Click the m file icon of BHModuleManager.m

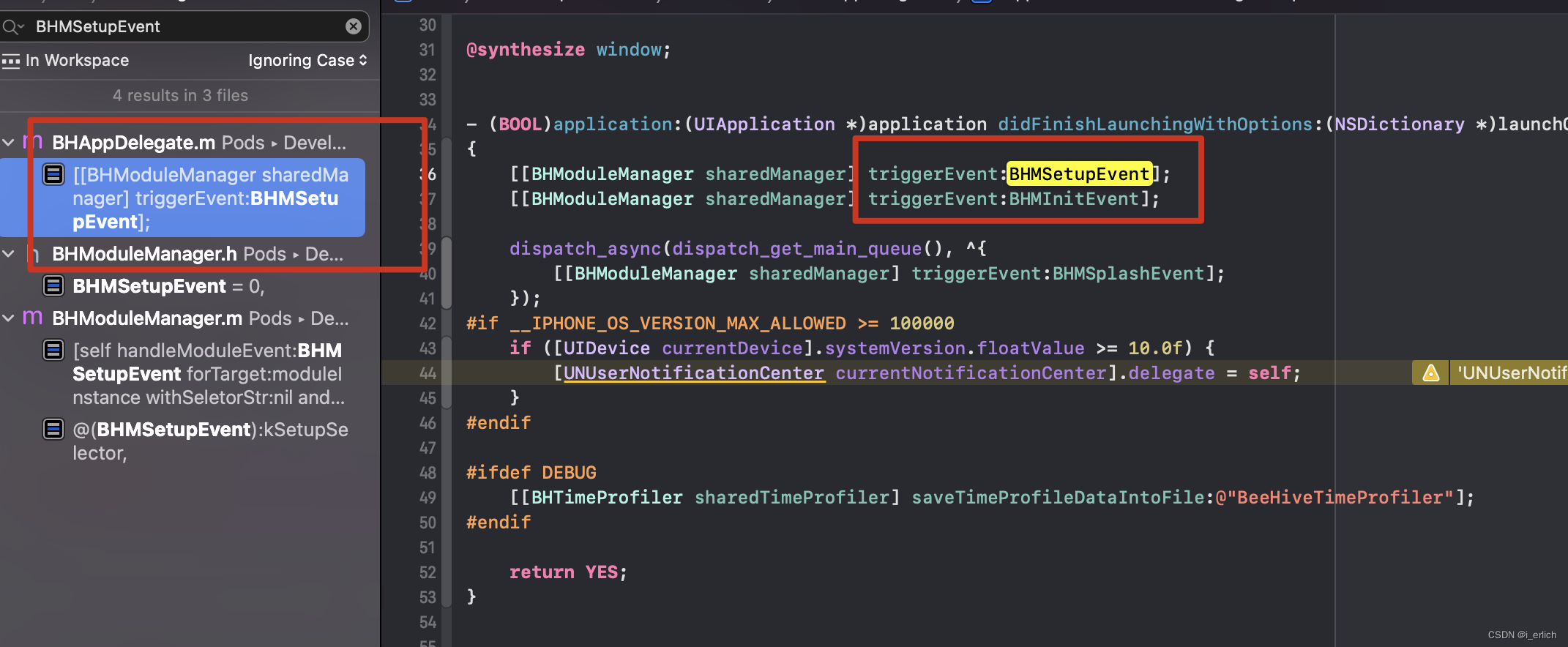coord(32,318)
